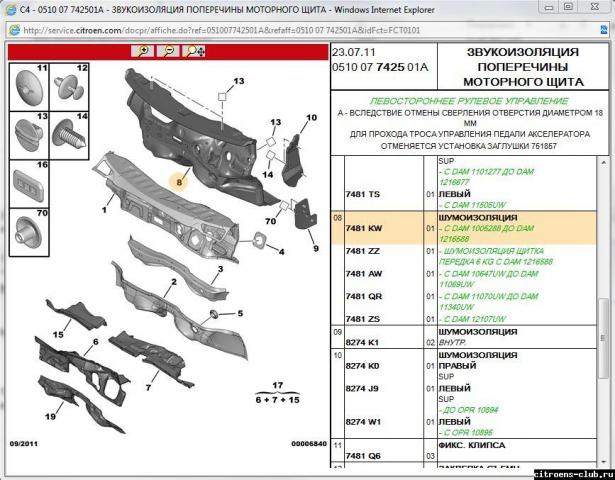Click row reference 09 in parts list
Viewport: 615px width, 480px height.
337,332
